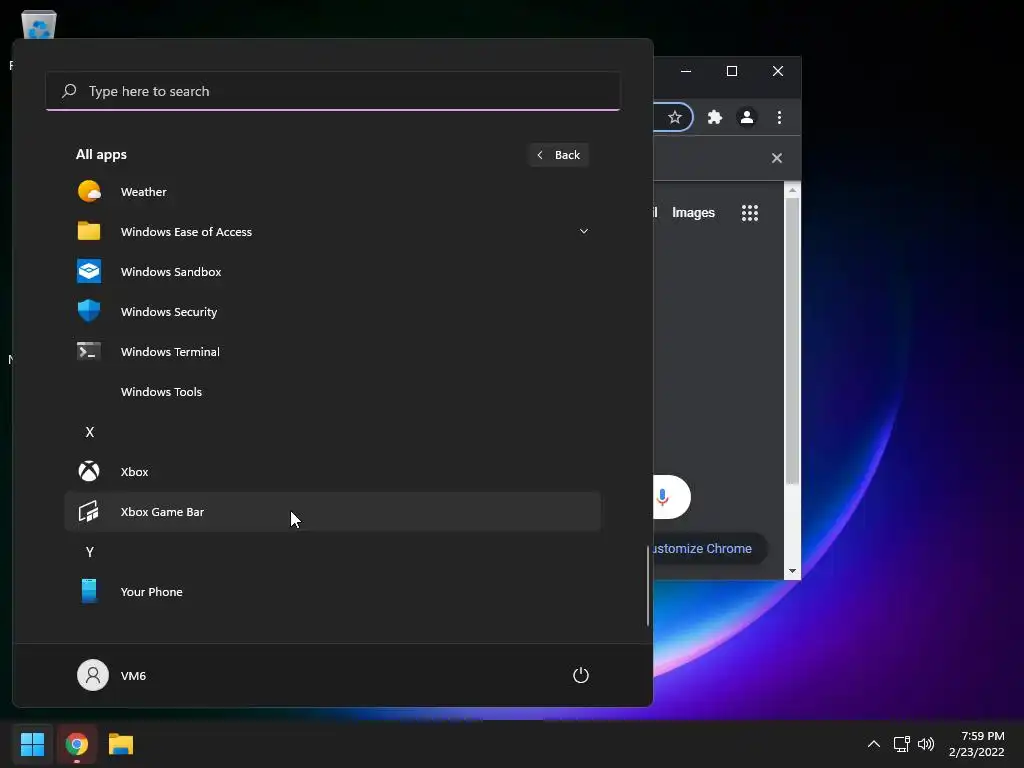The image size is (1024, 768).
Task: Expand Windows Ease of Access chevron
Action: (x=584, y=231)
